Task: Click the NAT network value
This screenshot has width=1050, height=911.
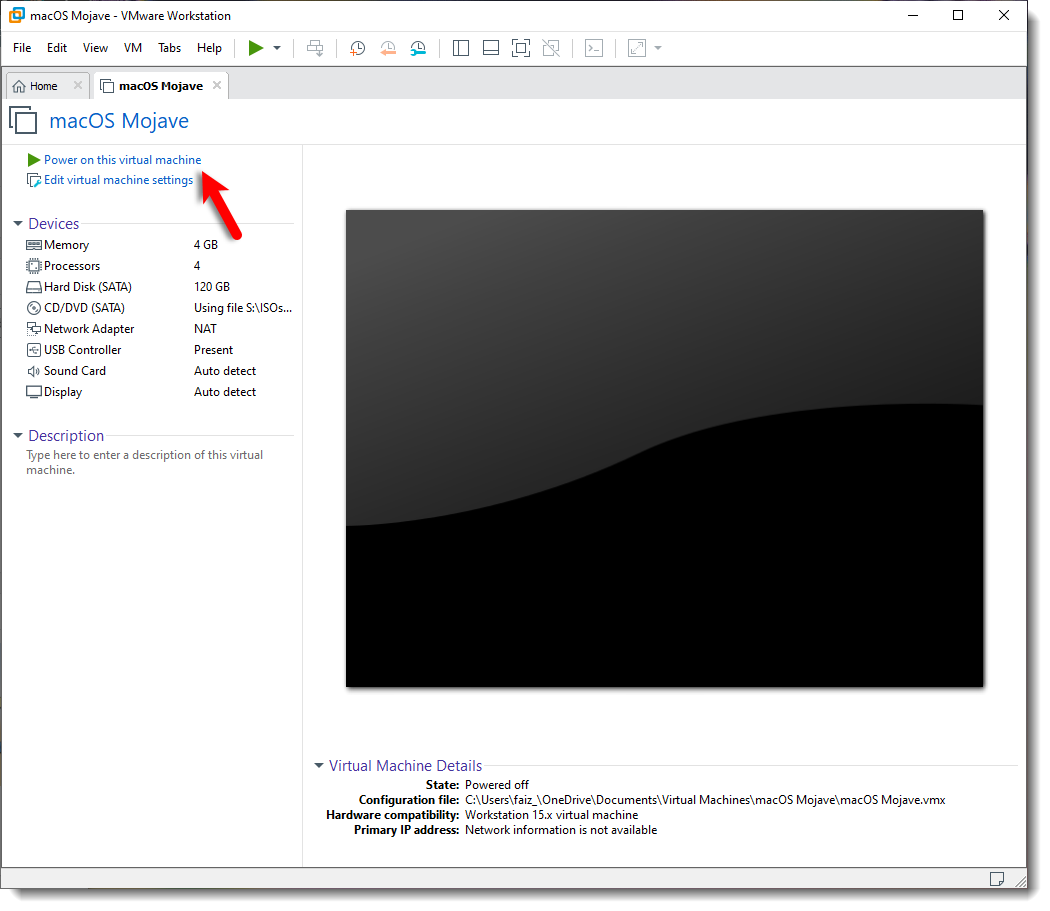Action: coord(205,329)
